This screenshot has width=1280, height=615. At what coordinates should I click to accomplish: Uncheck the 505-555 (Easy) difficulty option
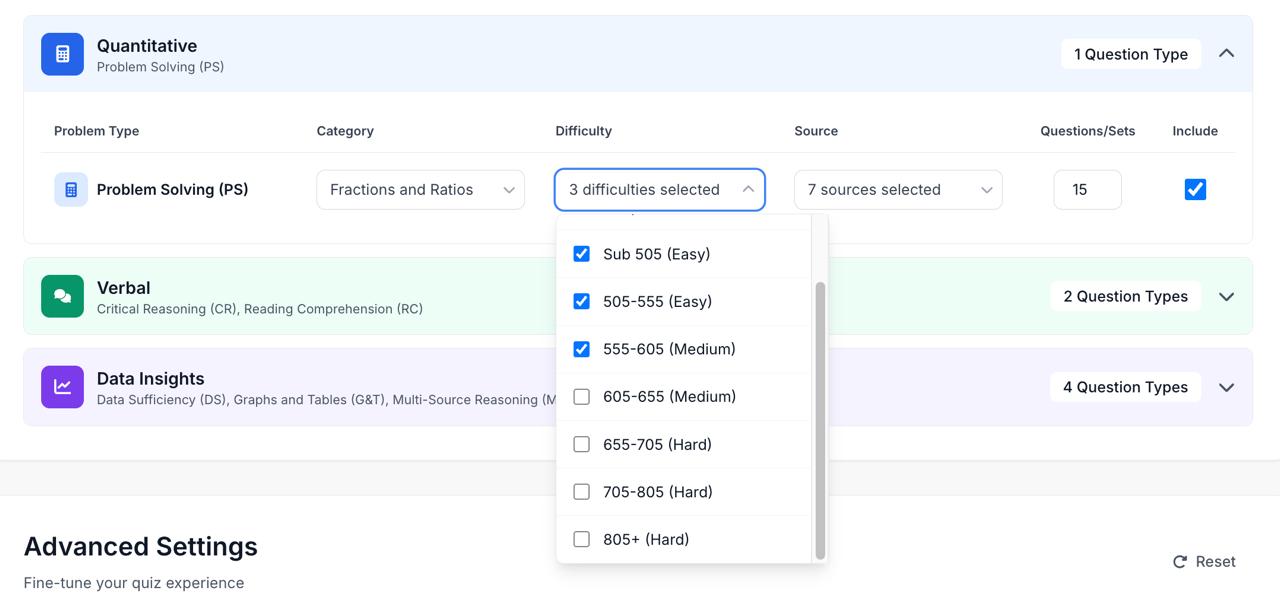coord(581,301)
